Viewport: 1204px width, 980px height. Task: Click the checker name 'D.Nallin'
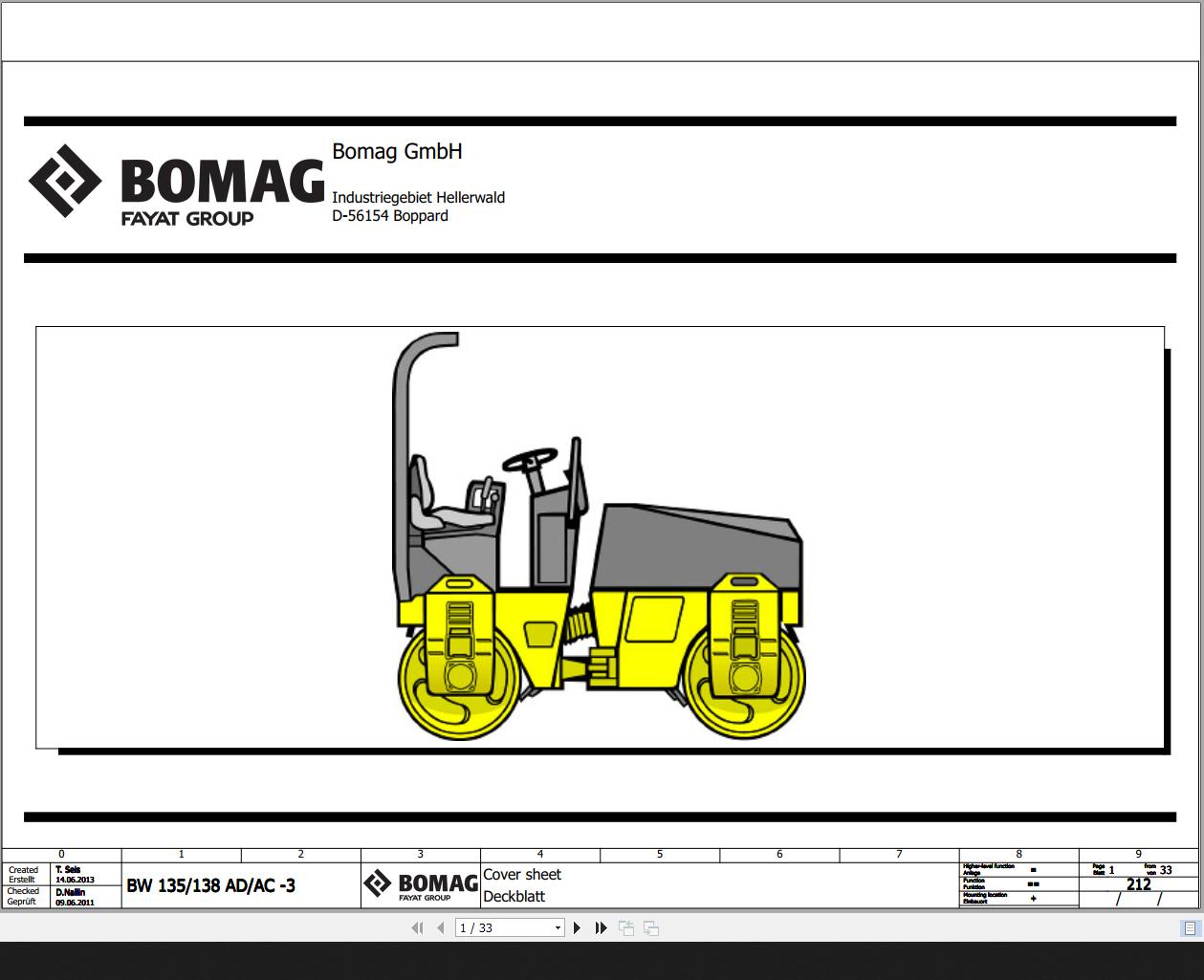tap(71, 891)
